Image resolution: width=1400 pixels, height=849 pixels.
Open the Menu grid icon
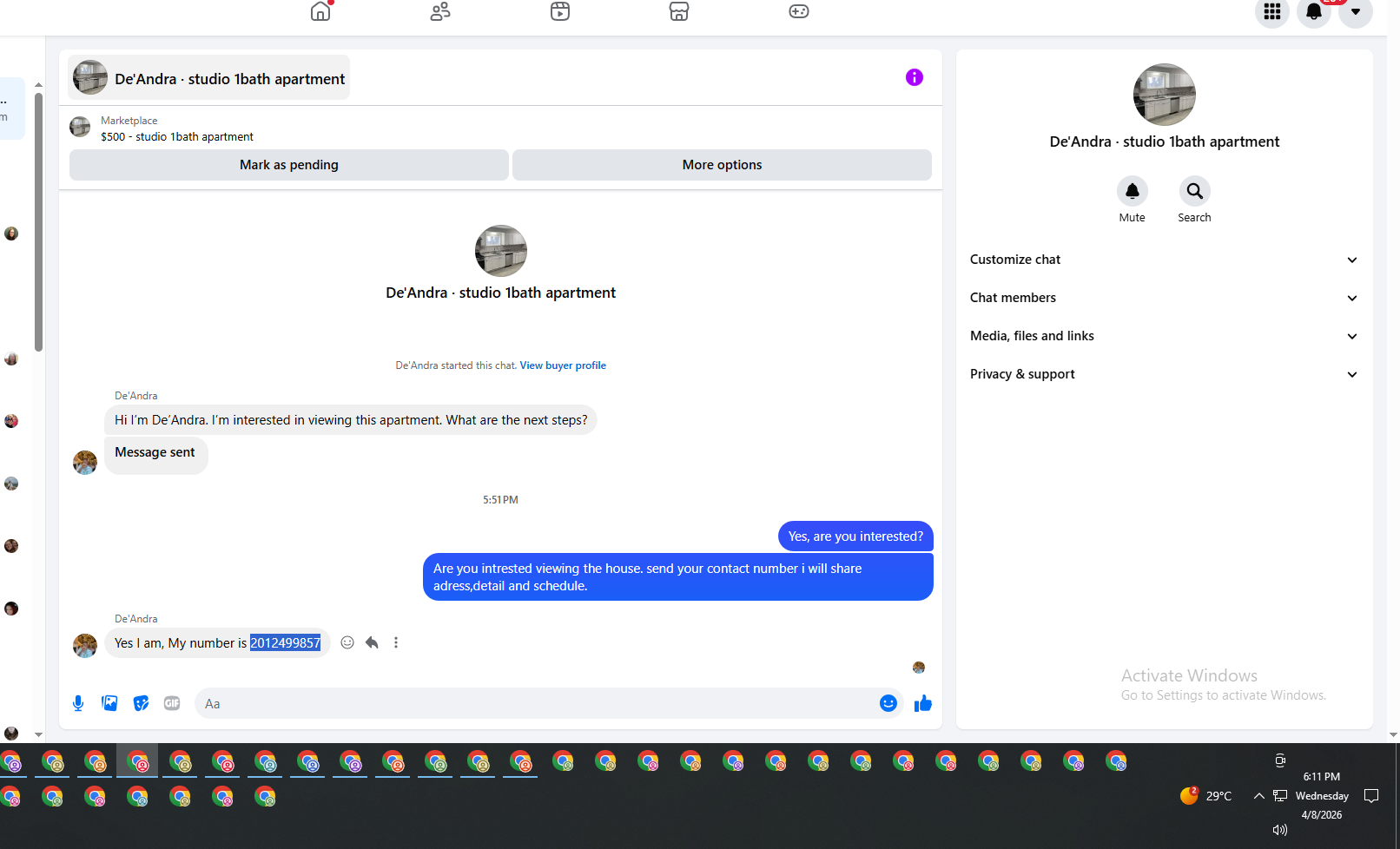tap(1272, 11)
